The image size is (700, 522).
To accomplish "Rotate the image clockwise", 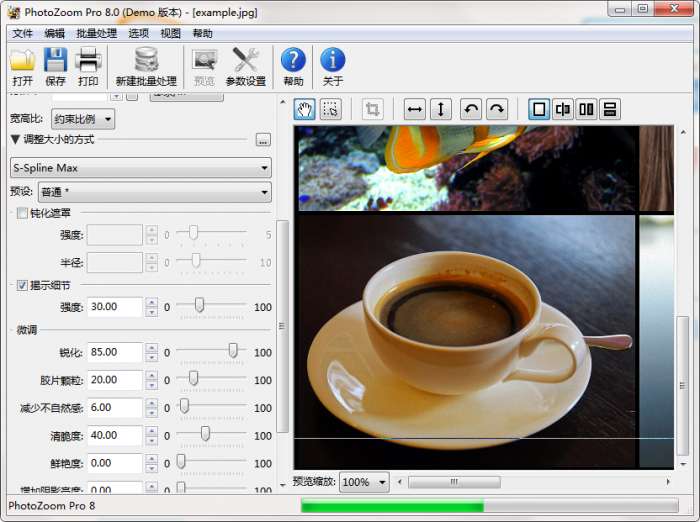I will [496, 109].
